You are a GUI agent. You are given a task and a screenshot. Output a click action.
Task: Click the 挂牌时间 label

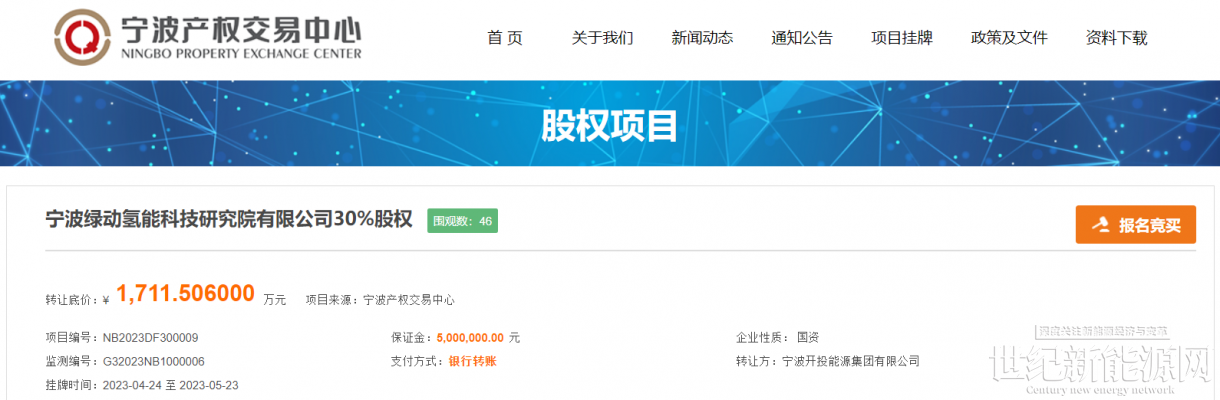tap(71, 385)
